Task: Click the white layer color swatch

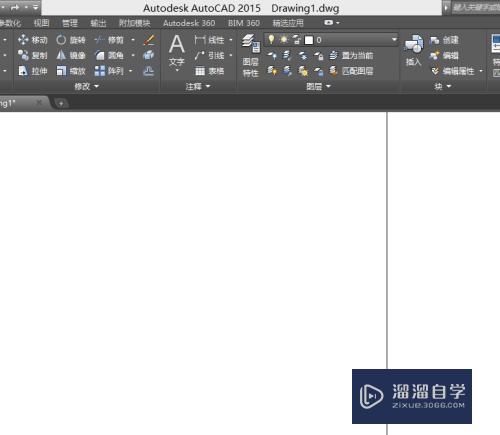Action: point(309,40)
